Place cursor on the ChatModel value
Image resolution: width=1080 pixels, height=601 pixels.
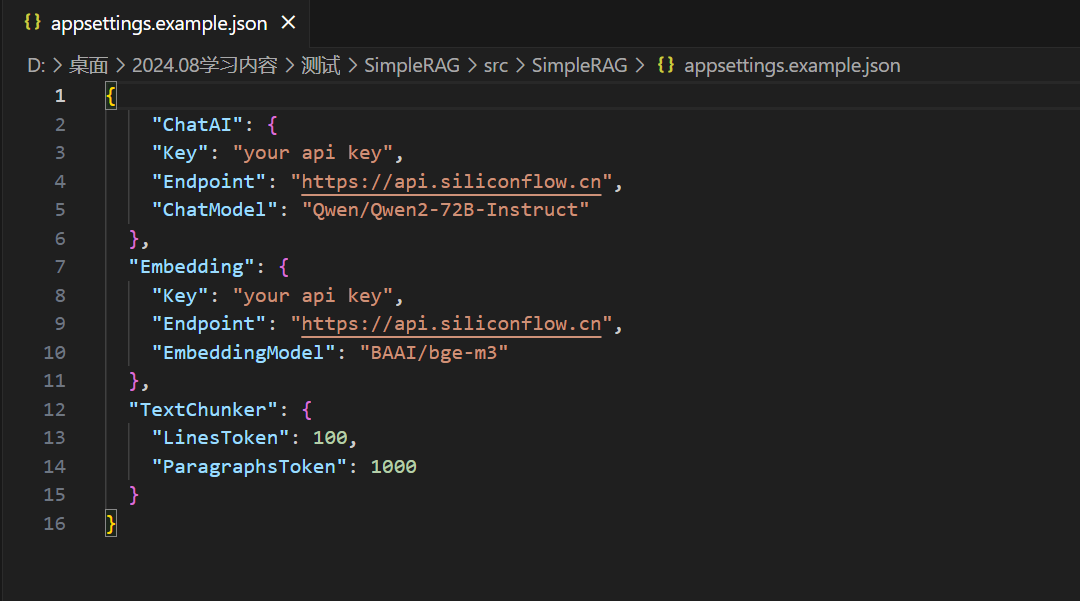(446, 210)
